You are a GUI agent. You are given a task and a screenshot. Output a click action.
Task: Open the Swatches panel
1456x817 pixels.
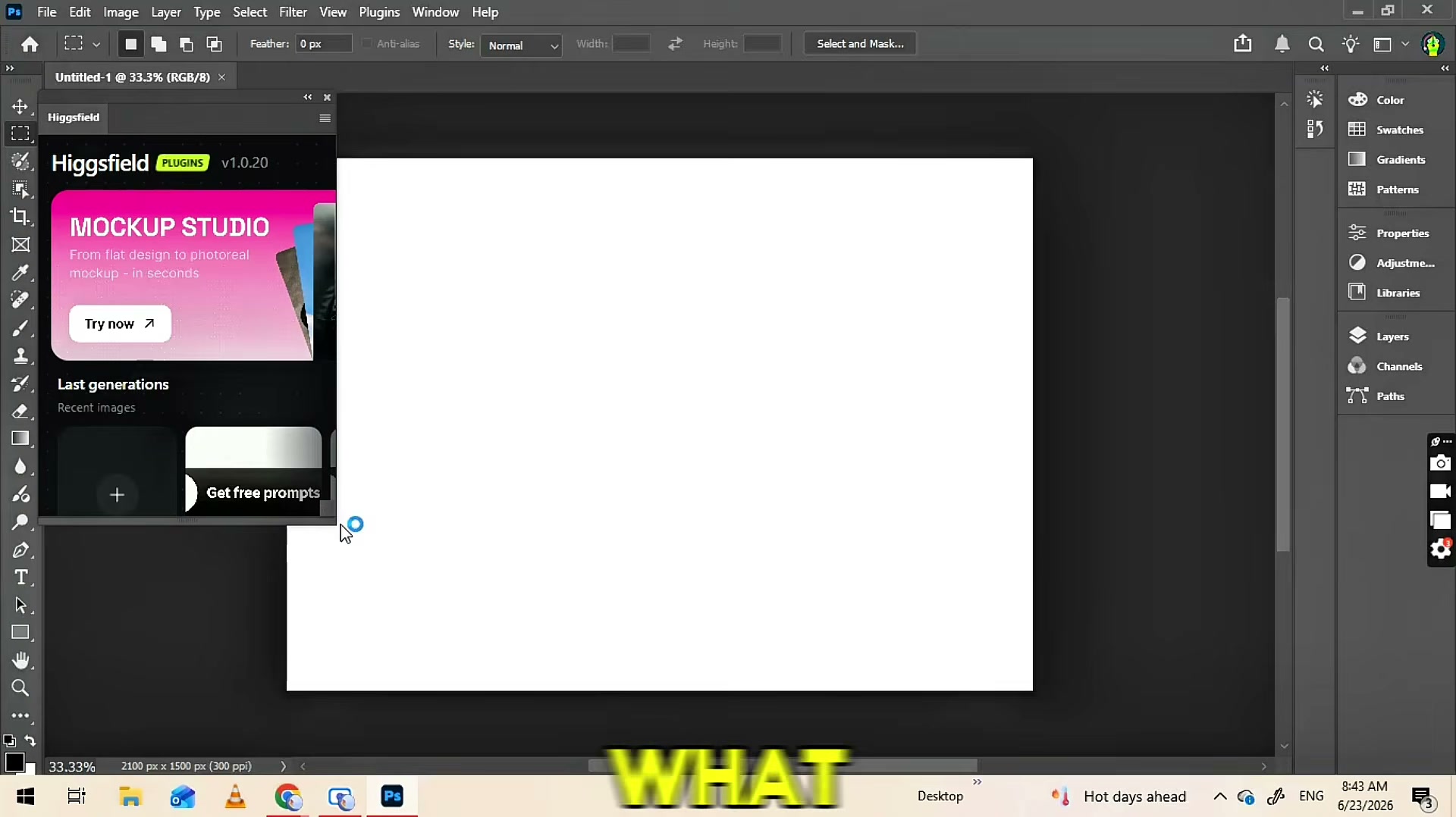coord(1399,130)
